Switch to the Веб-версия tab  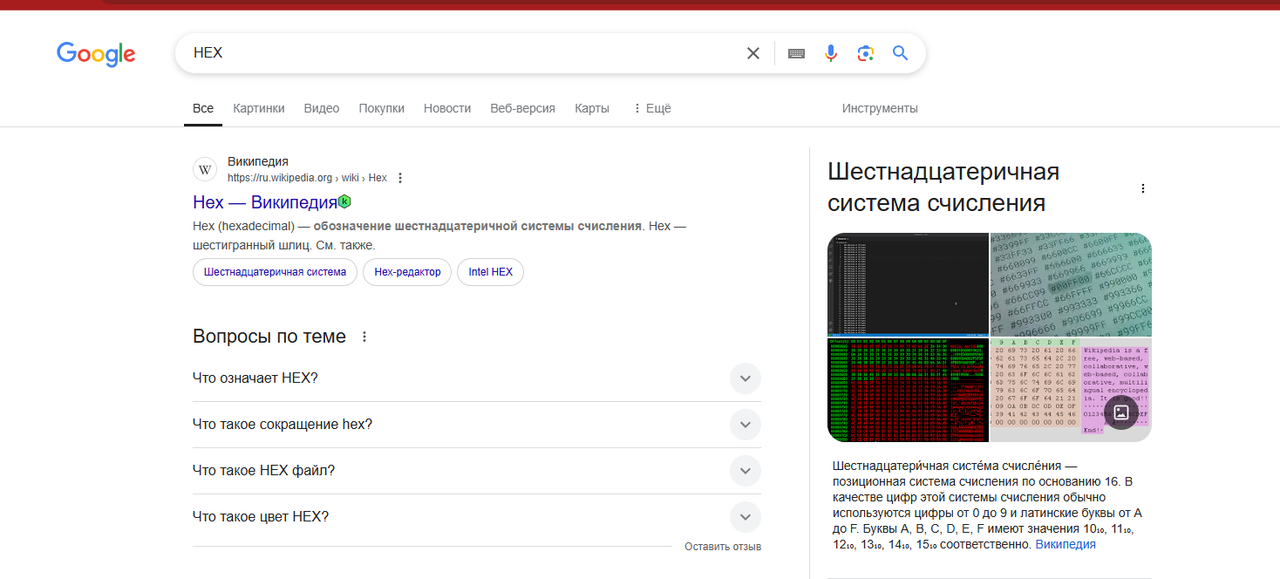[523, 108]
